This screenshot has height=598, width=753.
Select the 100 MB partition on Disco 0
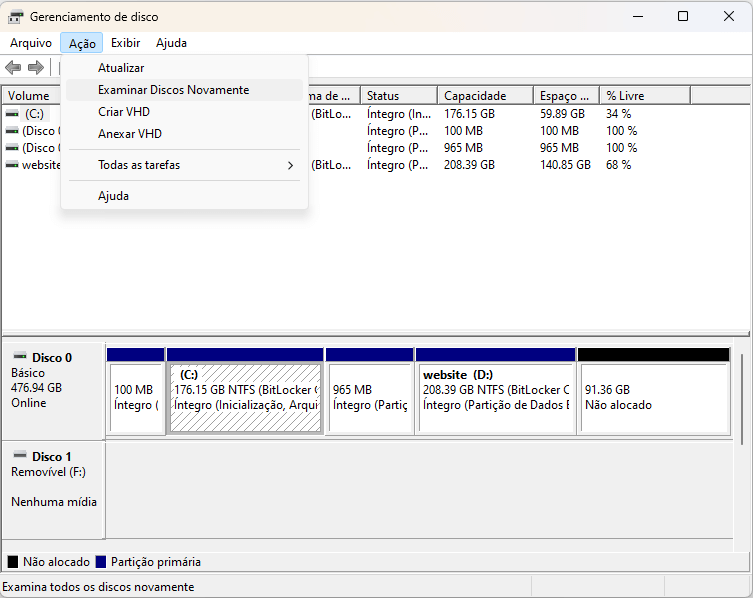(x=135, y=397)
